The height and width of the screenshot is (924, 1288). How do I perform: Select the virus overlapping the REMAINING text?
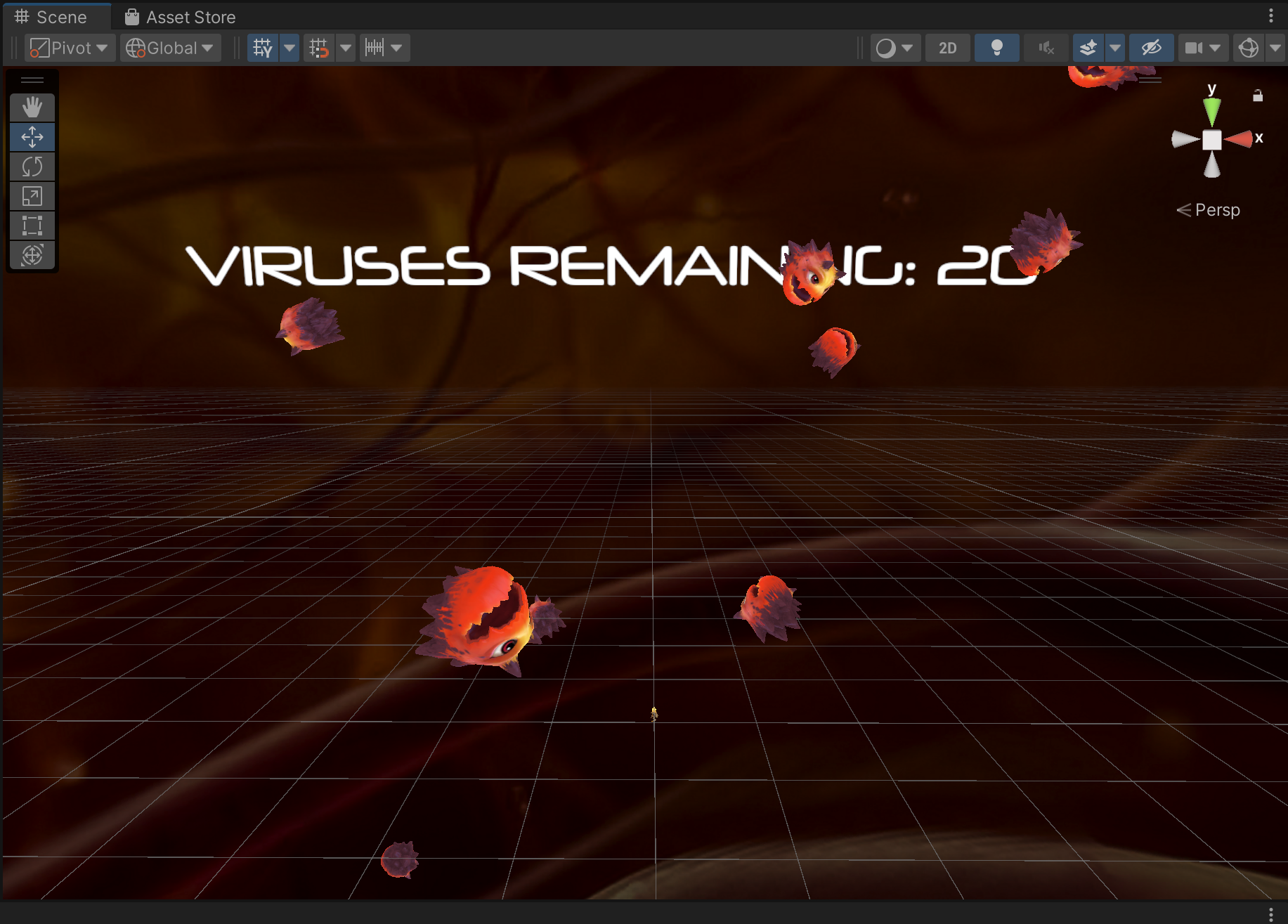pyautogui.click(x=810, y=273)
